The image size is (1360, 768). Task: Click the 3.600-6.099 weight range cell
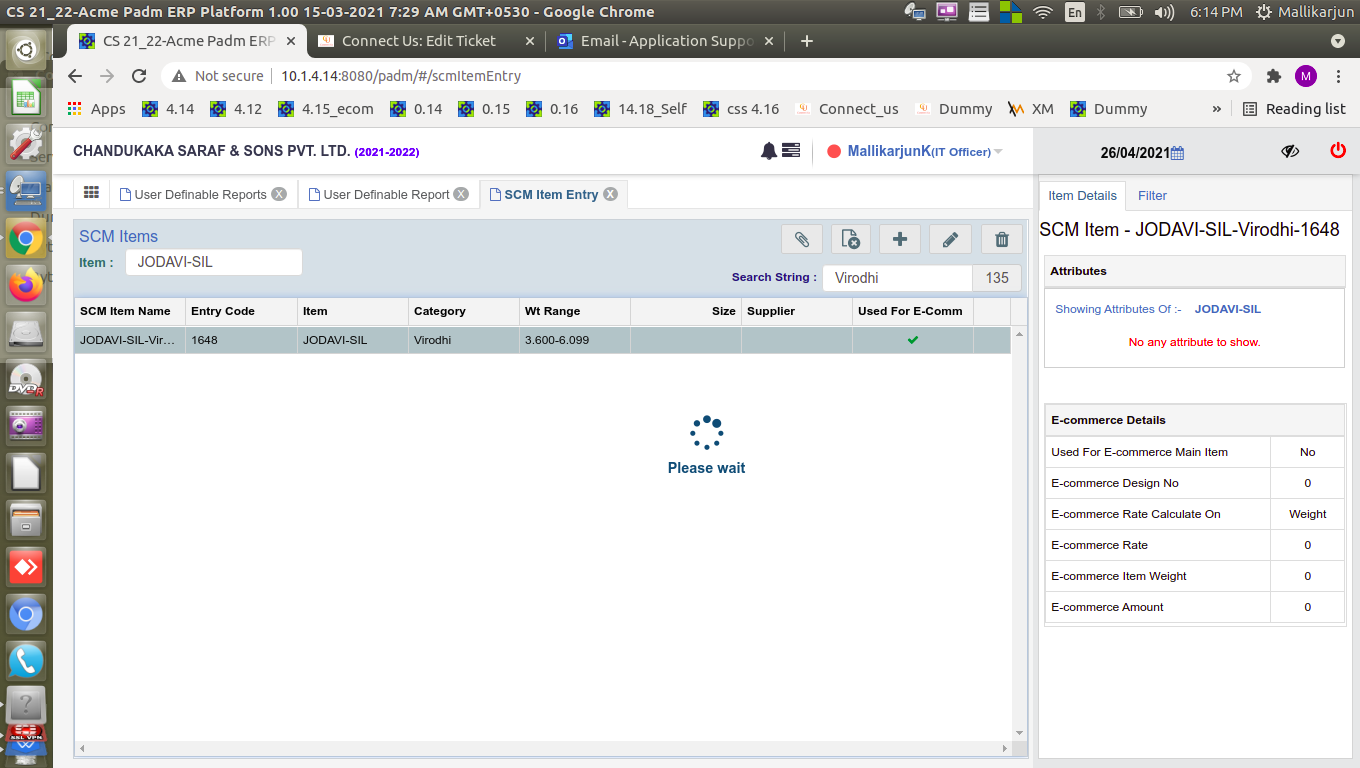575,340
